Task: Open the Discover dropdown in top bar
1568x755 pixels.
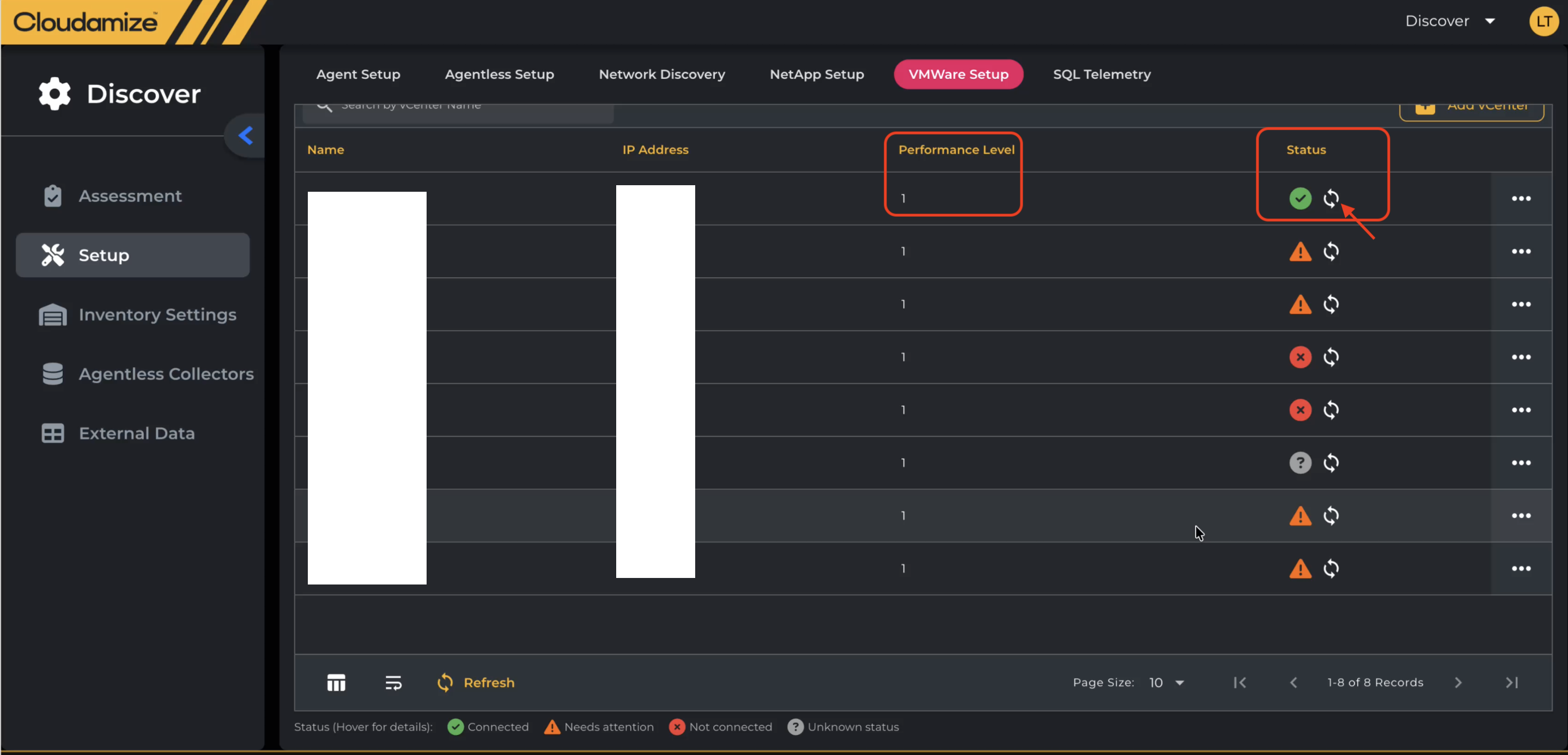Action: point(1450,21)
